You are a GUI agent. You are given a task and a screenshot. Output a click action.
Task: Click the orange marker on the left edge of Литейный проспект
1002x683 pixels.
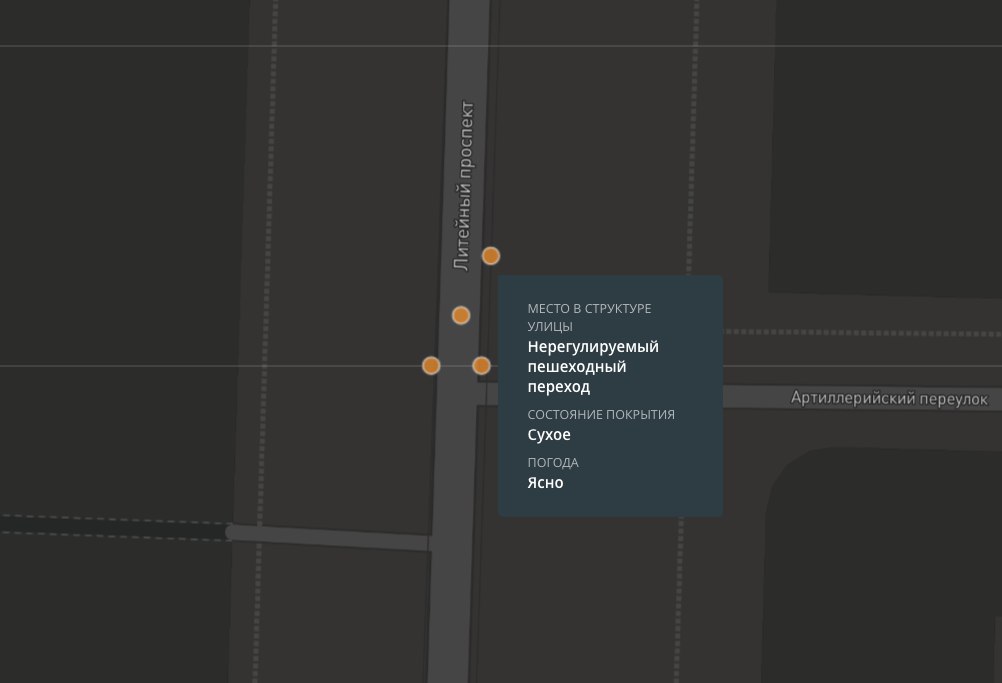click(431, 365)
